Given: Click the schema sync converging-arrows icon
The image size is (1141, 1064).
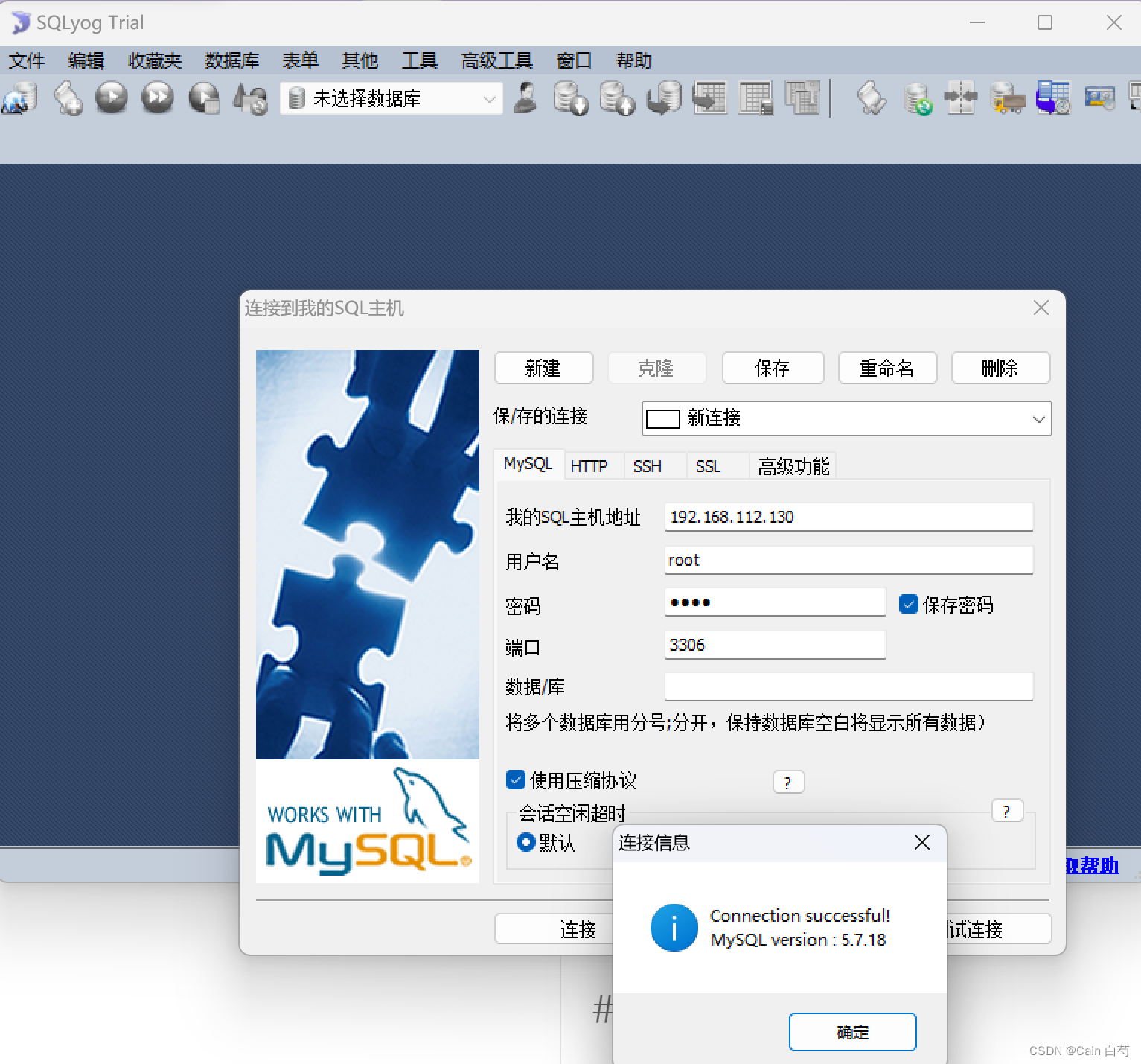Looking at the screenshot, I should click(x=961, y=98).
